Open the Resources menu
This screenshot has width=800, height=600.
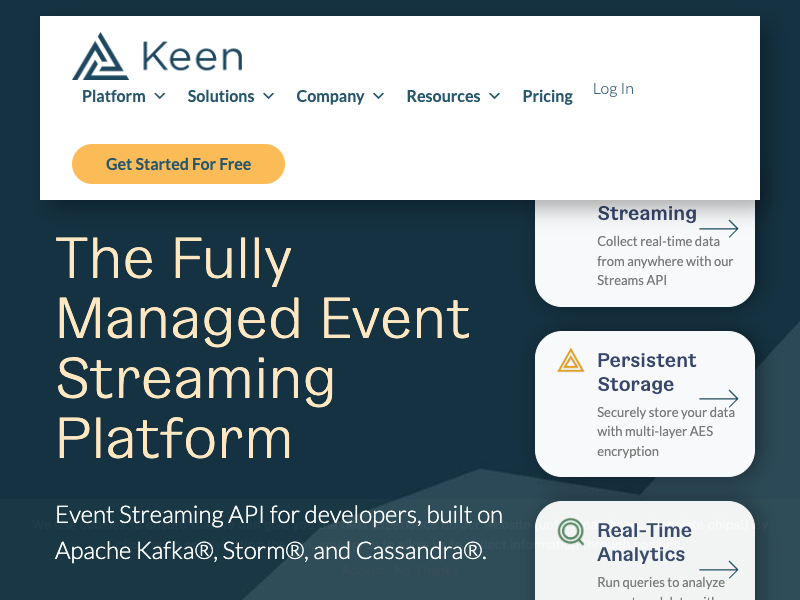(x=443, y=96)
